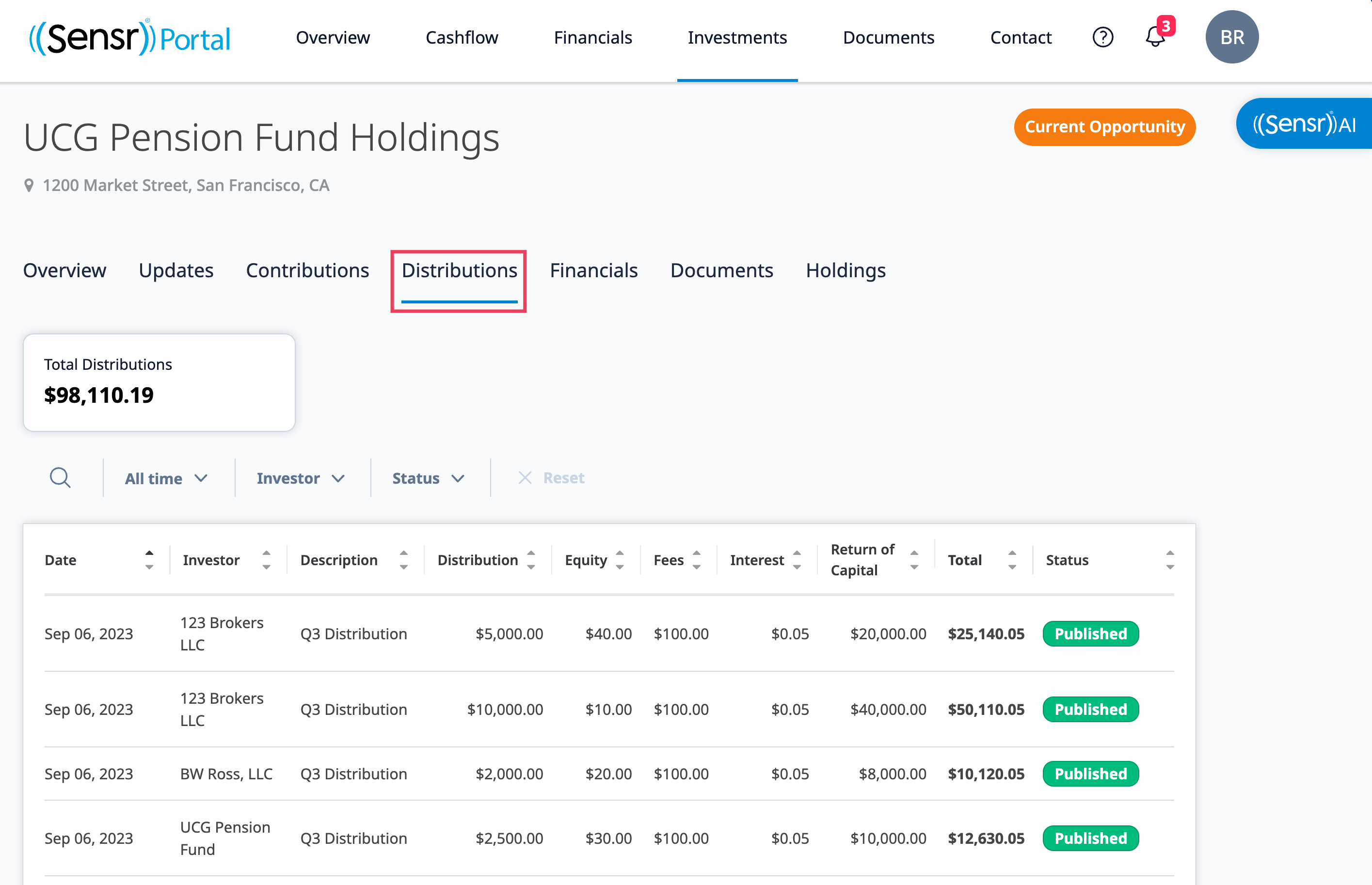This screenshot has height=885, width=1372.
Task: Click the $12,630.05 total cell
Action: 986,838
